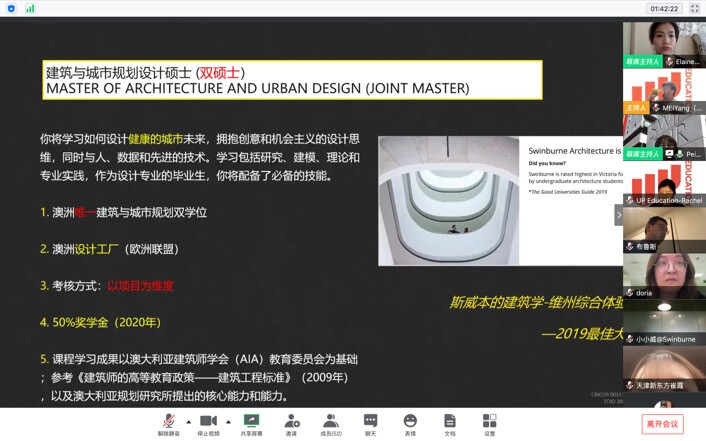
Task: Click the yellow italic 斯威本的建筑学 caption
Action: pos(536,302)
